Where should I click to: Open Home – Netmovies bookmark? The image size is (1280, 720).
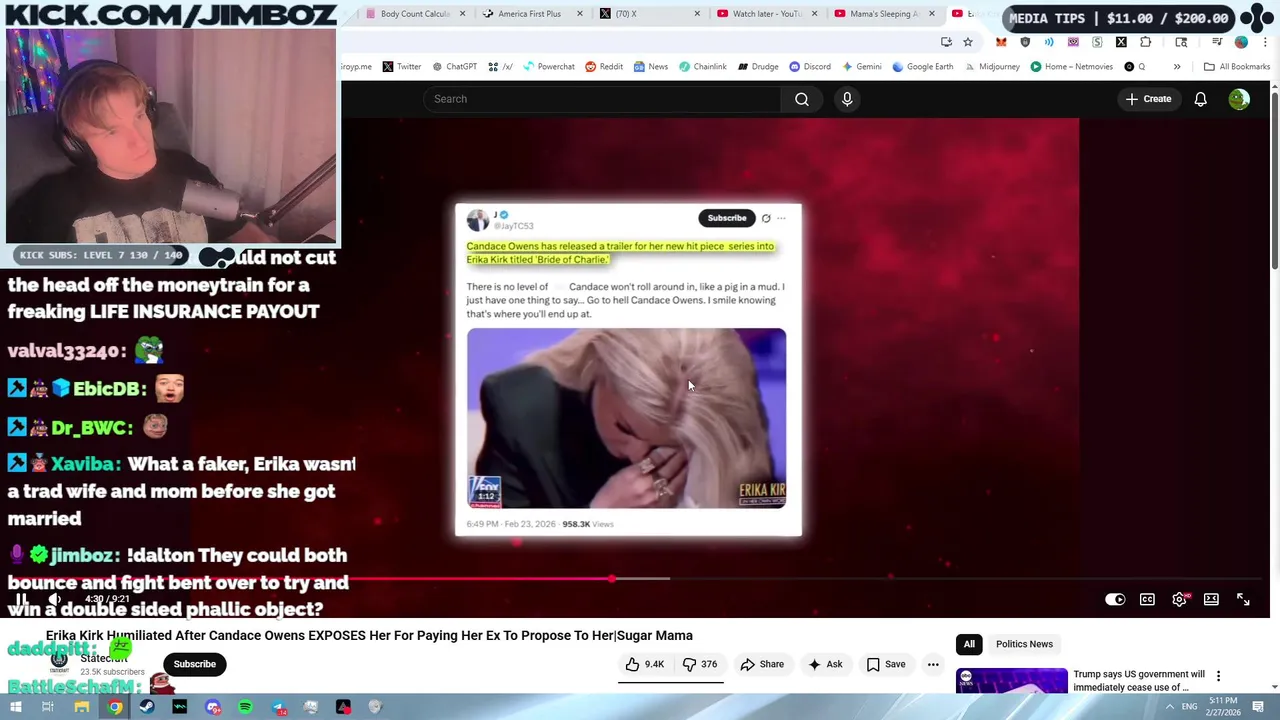1071,67
